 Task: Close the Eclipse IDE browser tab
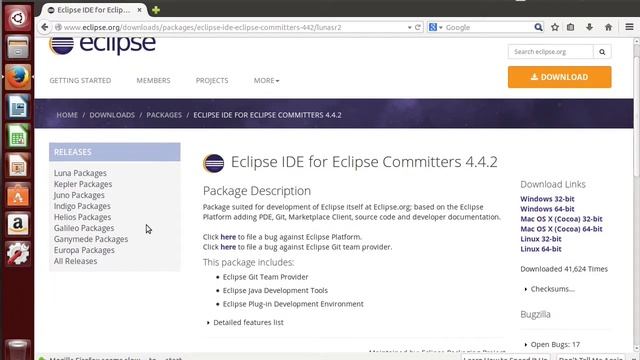(139, 10)
